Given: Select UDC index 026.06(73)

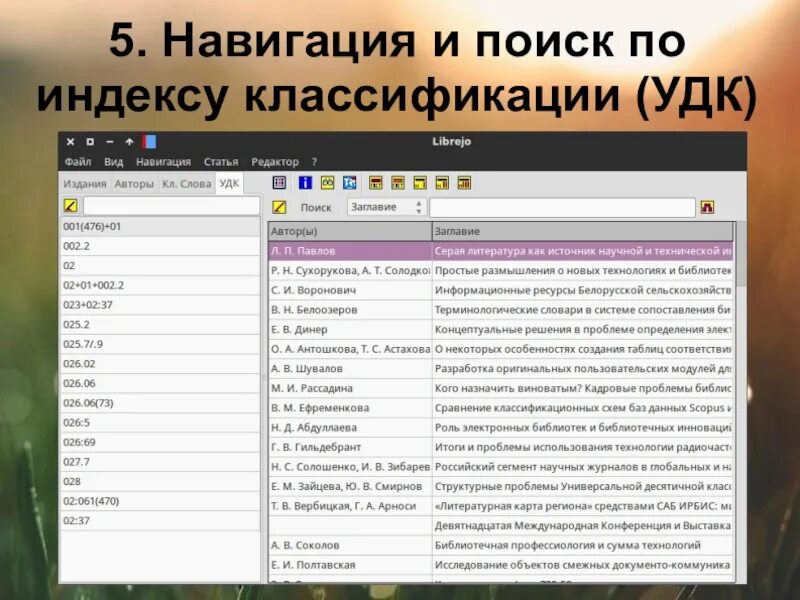Looking at the screenshot, I should click(160, 403).
